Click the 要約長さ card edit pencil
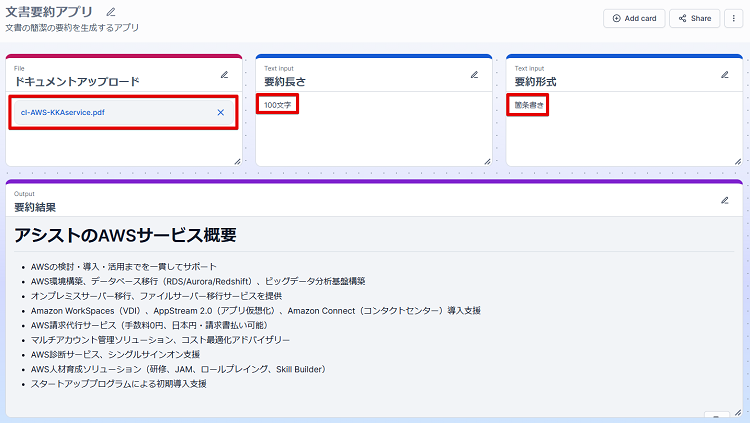This screenshot has height=423, width=750. tap(474, 74)
